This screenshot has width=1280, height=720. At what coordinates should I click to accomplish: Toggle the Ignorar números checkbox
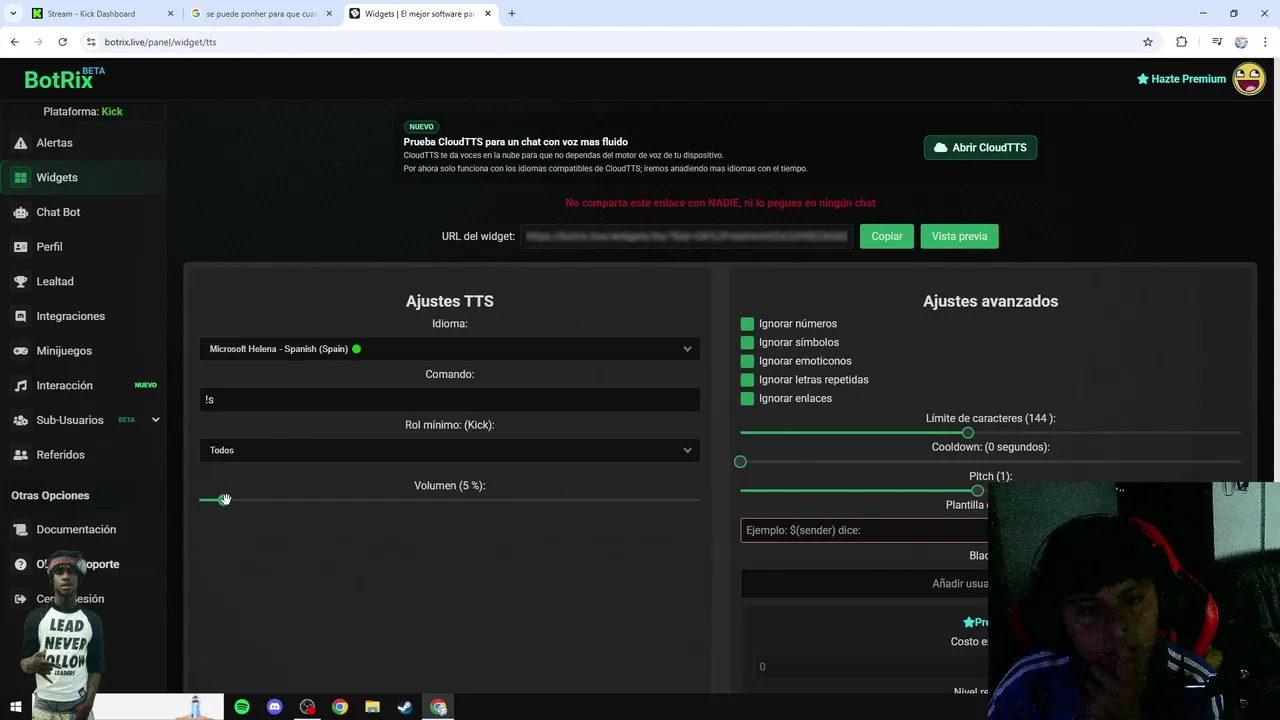[x=747, y=324]
